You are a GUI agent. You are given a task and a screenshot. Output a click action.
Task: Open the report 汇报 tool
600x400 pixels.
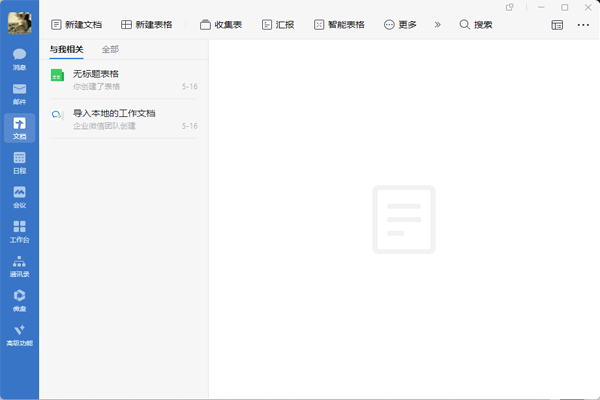278,25
